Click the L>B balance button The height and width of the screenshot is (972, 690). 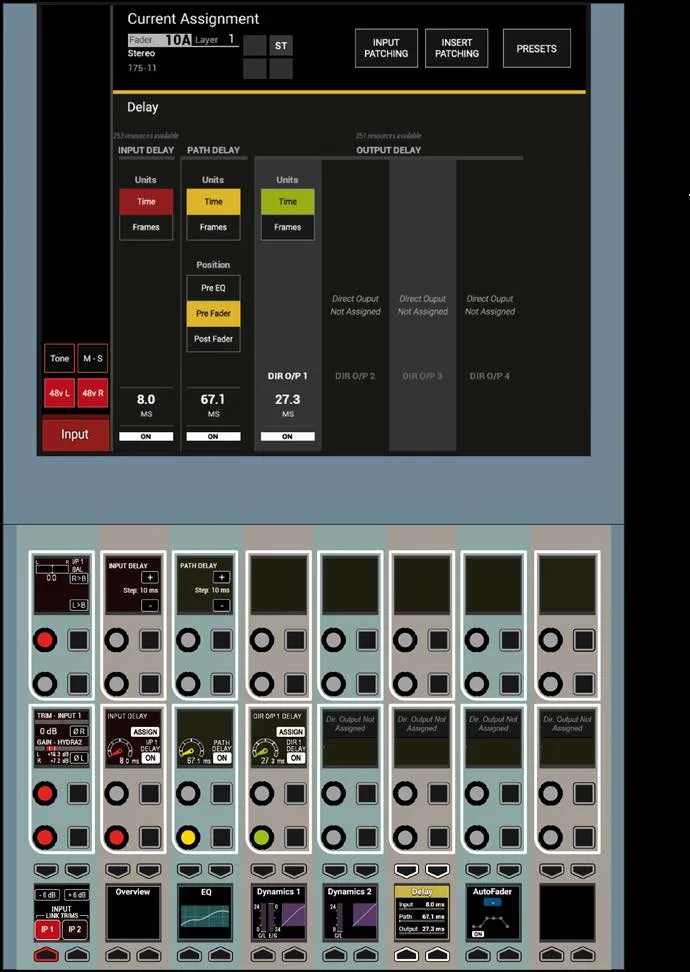coord(79,605)
